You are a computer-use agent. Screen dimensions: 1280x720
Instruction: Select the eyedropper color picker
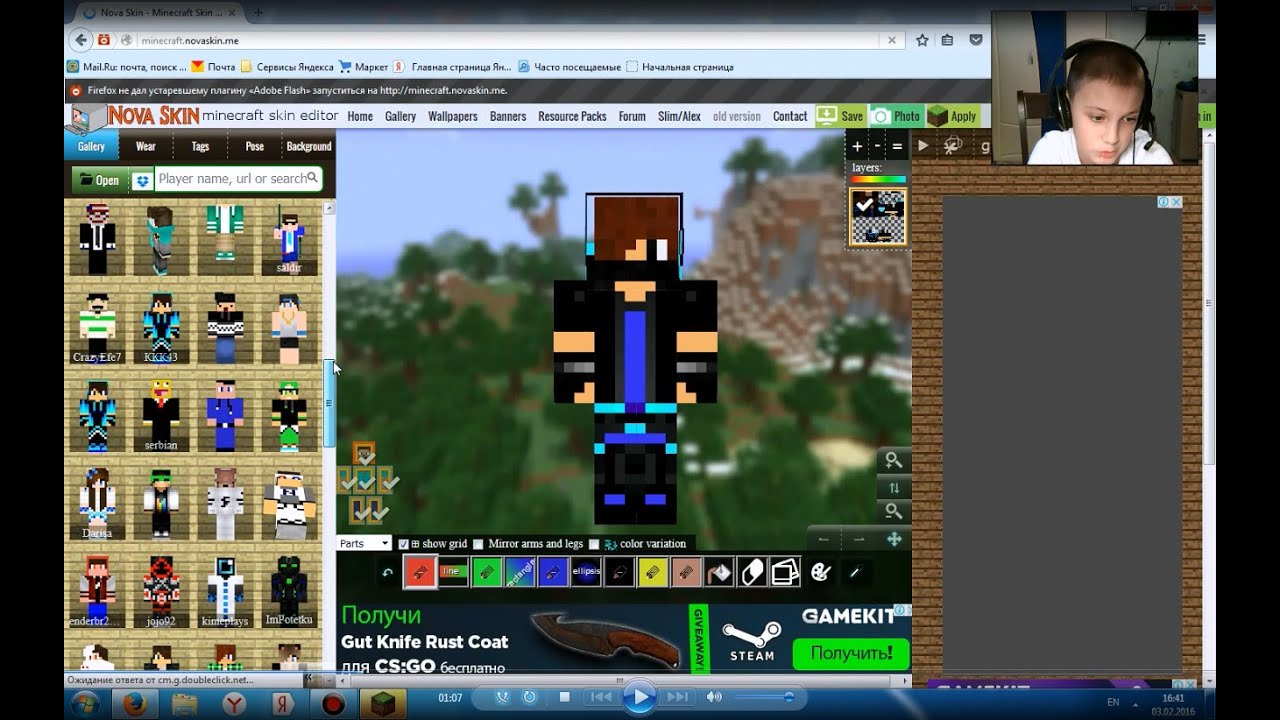click(855, 572)
